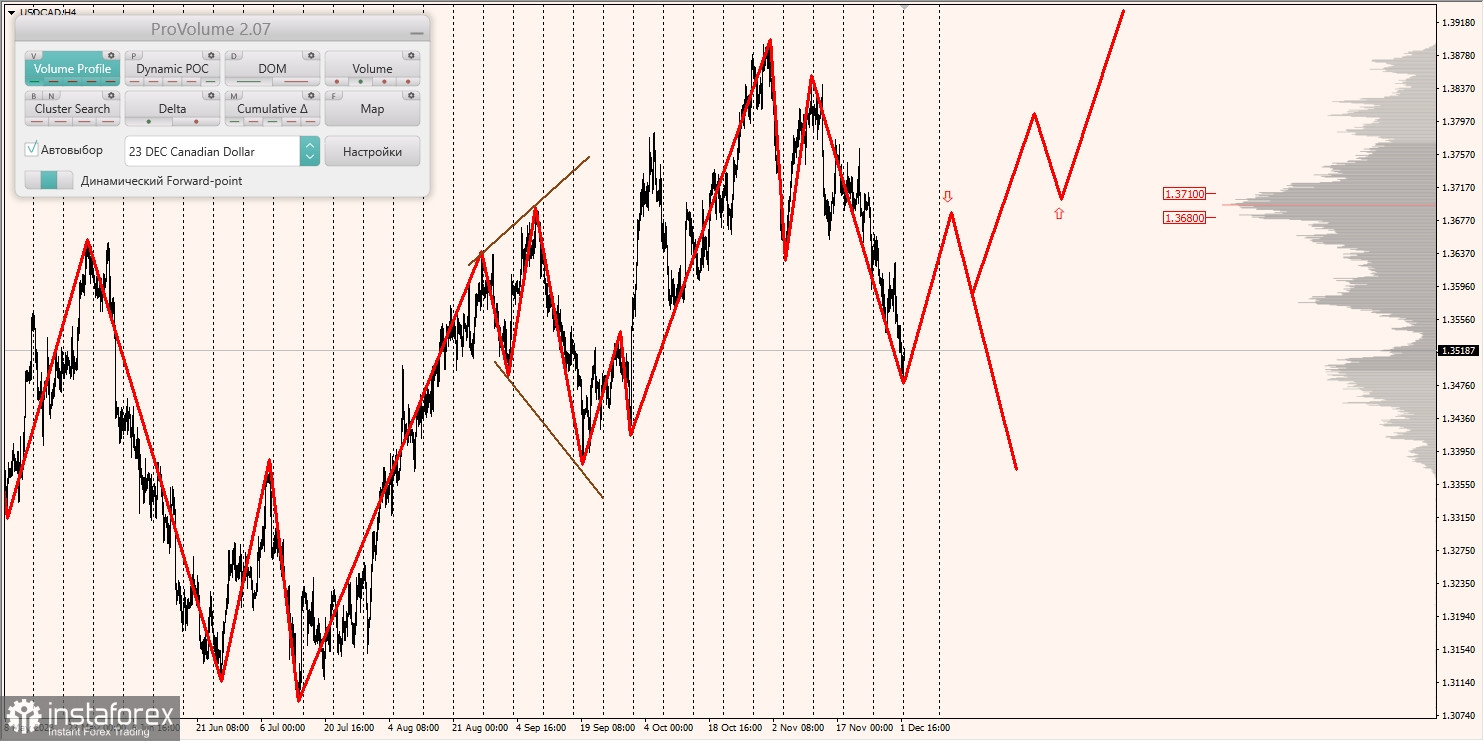The width and height of the screenshot is (1484, 741).
Task: Switch to Dynamic POC mode
Action: click(173, 68)
